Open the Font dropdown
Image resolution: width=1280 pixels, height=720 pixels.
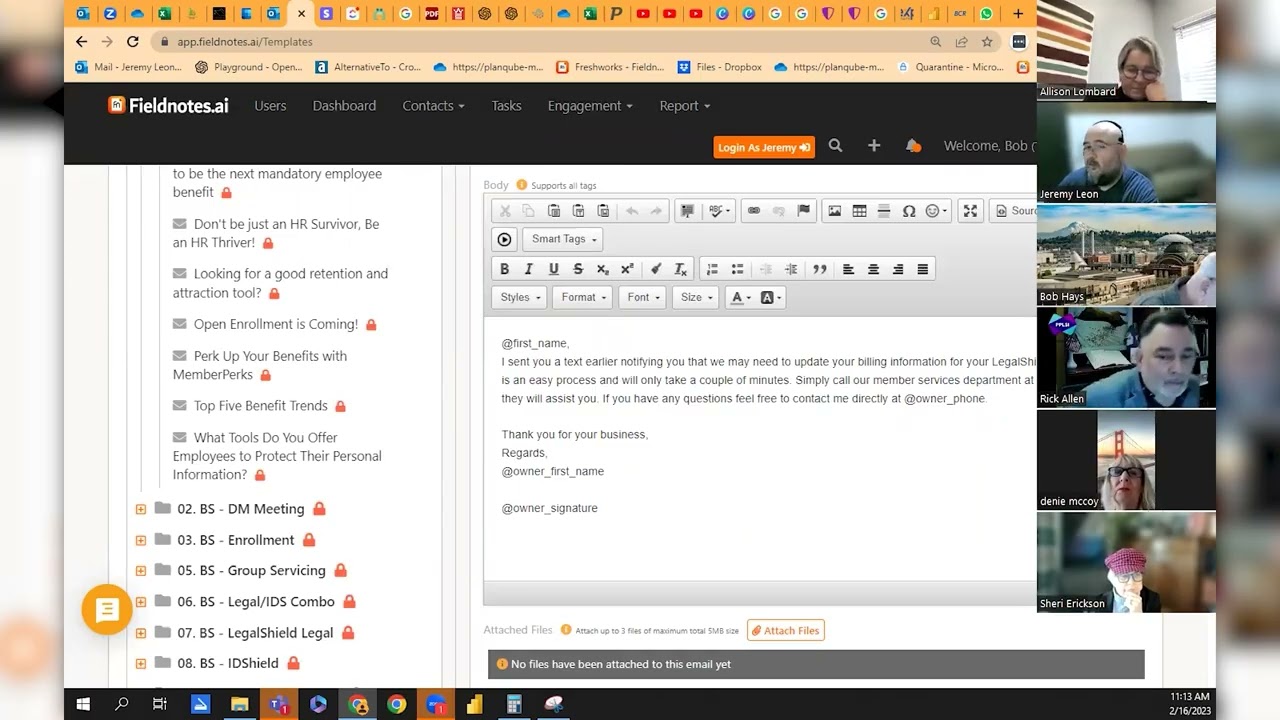(643, 297)
